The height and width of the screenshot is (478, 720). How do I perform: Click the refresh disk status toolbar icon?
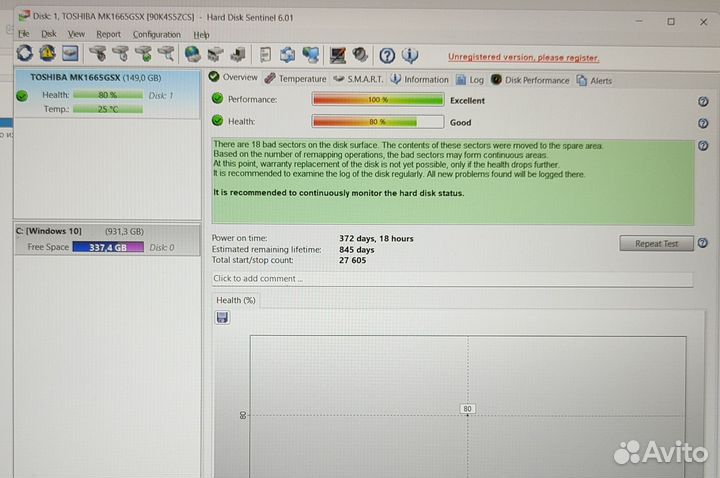23,55
